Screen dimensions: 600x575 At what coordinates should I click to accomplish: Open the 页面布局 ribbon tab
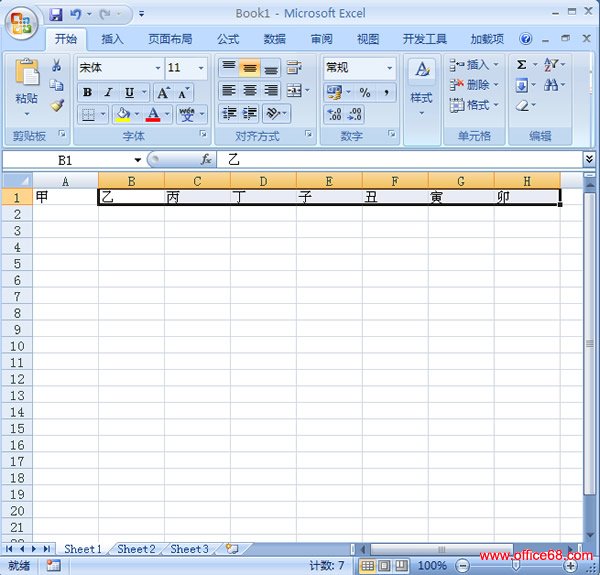(170, 39)
